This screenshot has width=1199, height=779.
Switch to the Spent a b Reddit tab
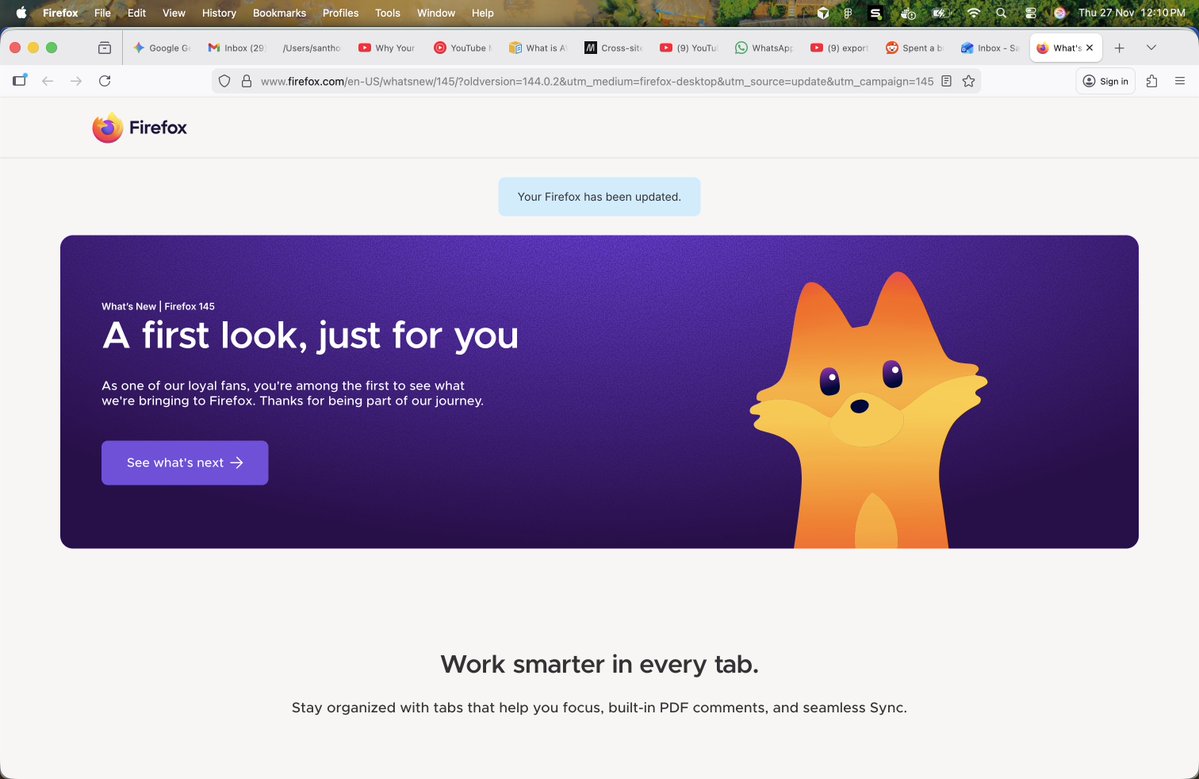click(913, 47)
